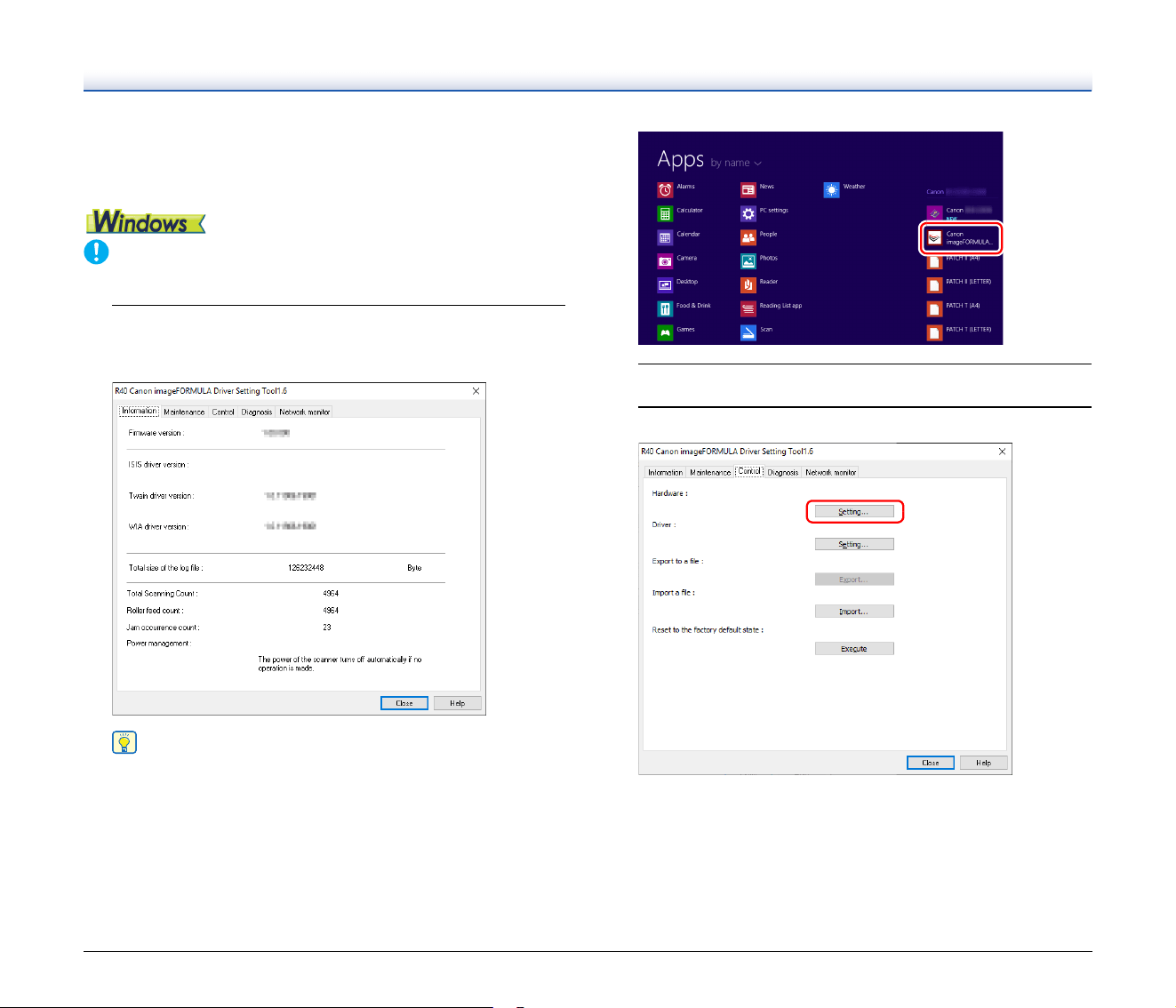Click Execute to reset factory defaults
This screenshot has width=1176, height=1008.
[854, 649]
